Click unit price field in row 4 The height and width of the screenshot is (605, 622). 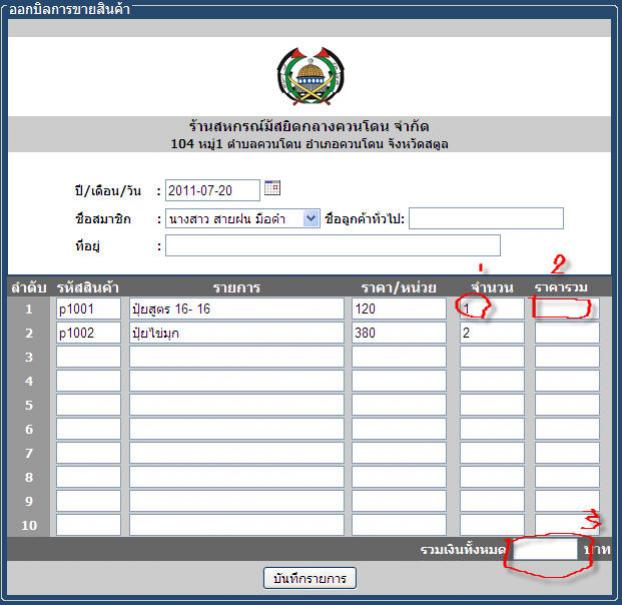399,381
